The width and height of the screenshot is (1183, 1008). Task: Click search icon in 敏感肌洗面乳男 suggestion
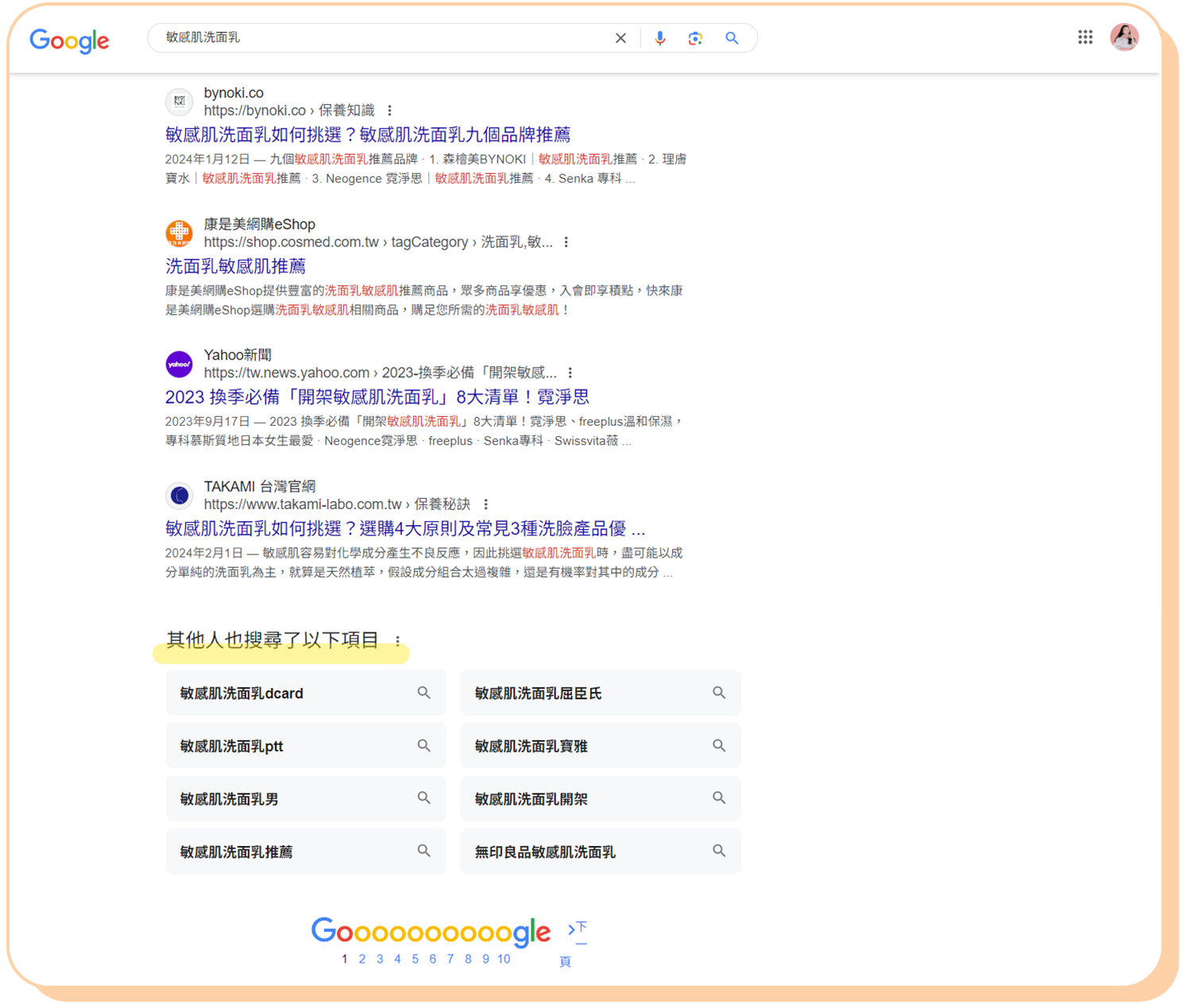424,798
